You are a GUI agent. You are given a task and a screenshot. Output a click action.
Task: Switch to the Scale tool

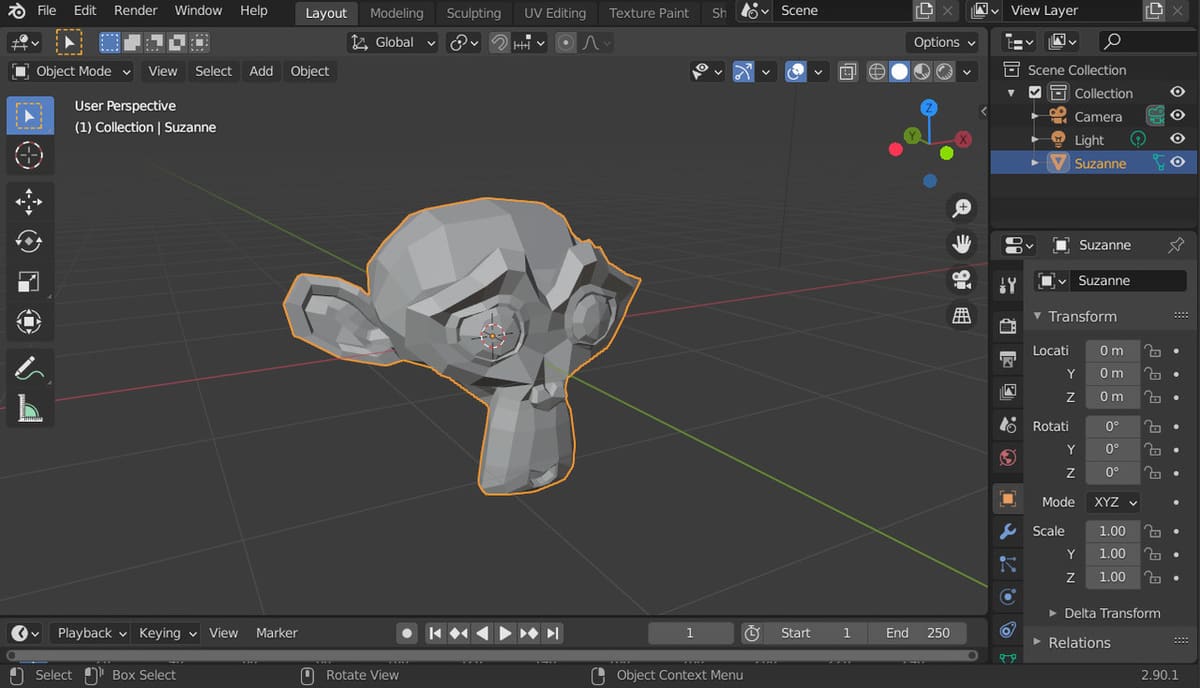[x=30, y=282]
